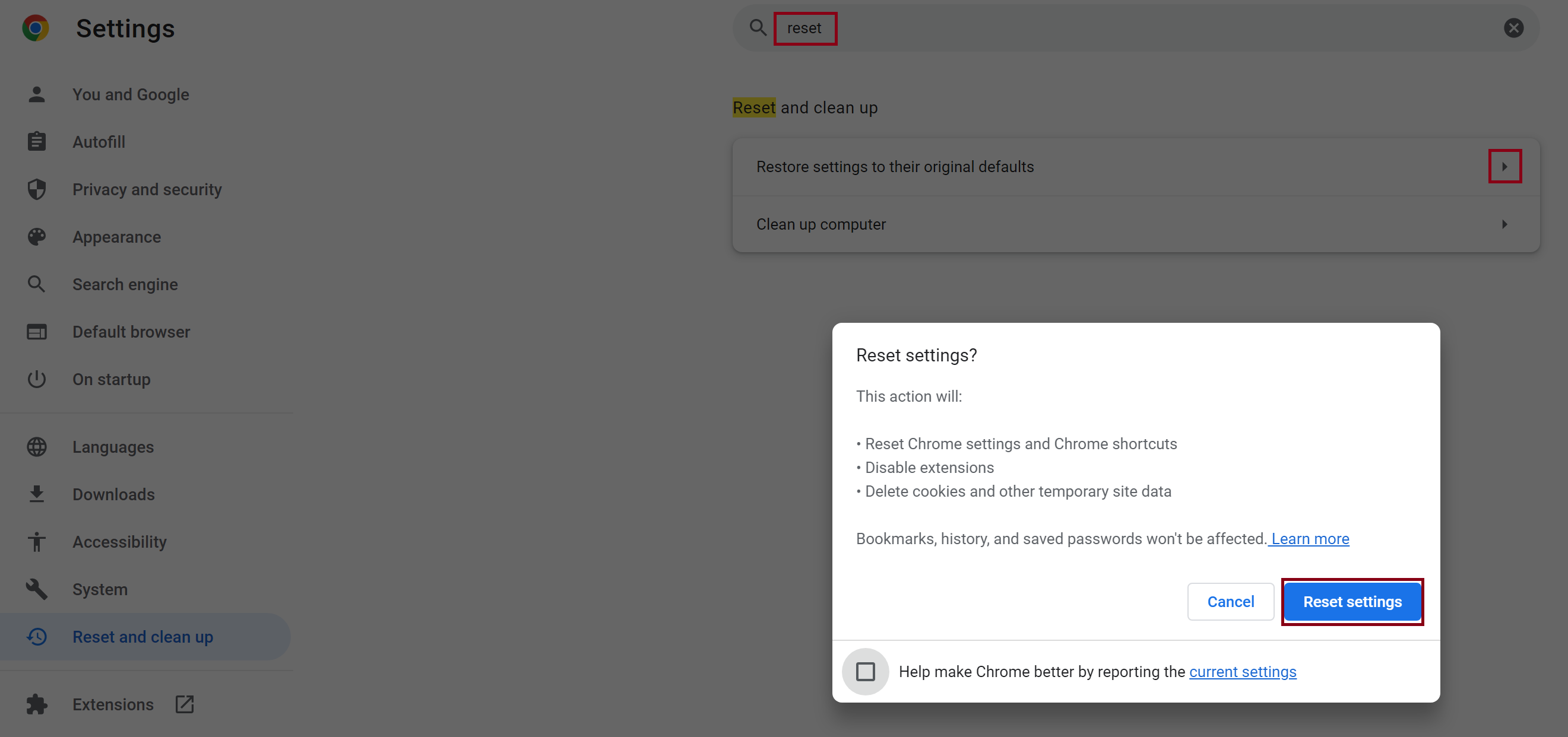The width and height of the screenshot is (1568, 737).
Task: Click the Appearance palette icon
Action: 37,237
